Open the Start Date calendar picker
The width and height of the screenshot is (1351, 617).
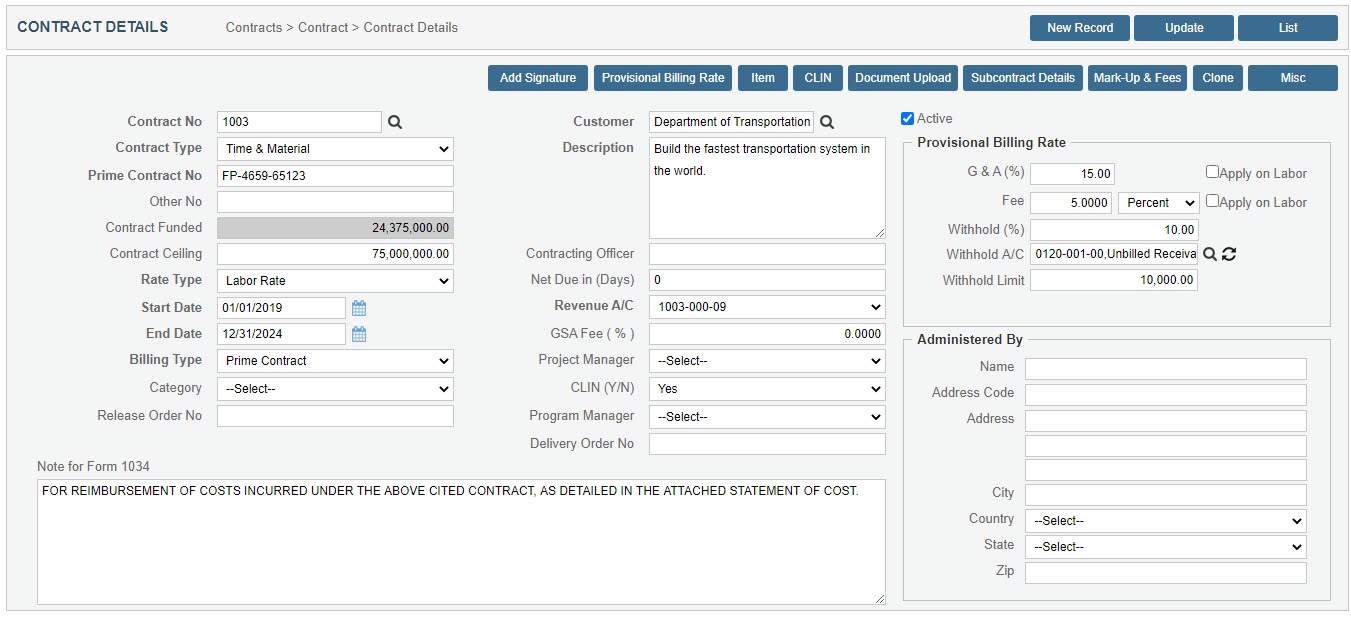[359, 308]
